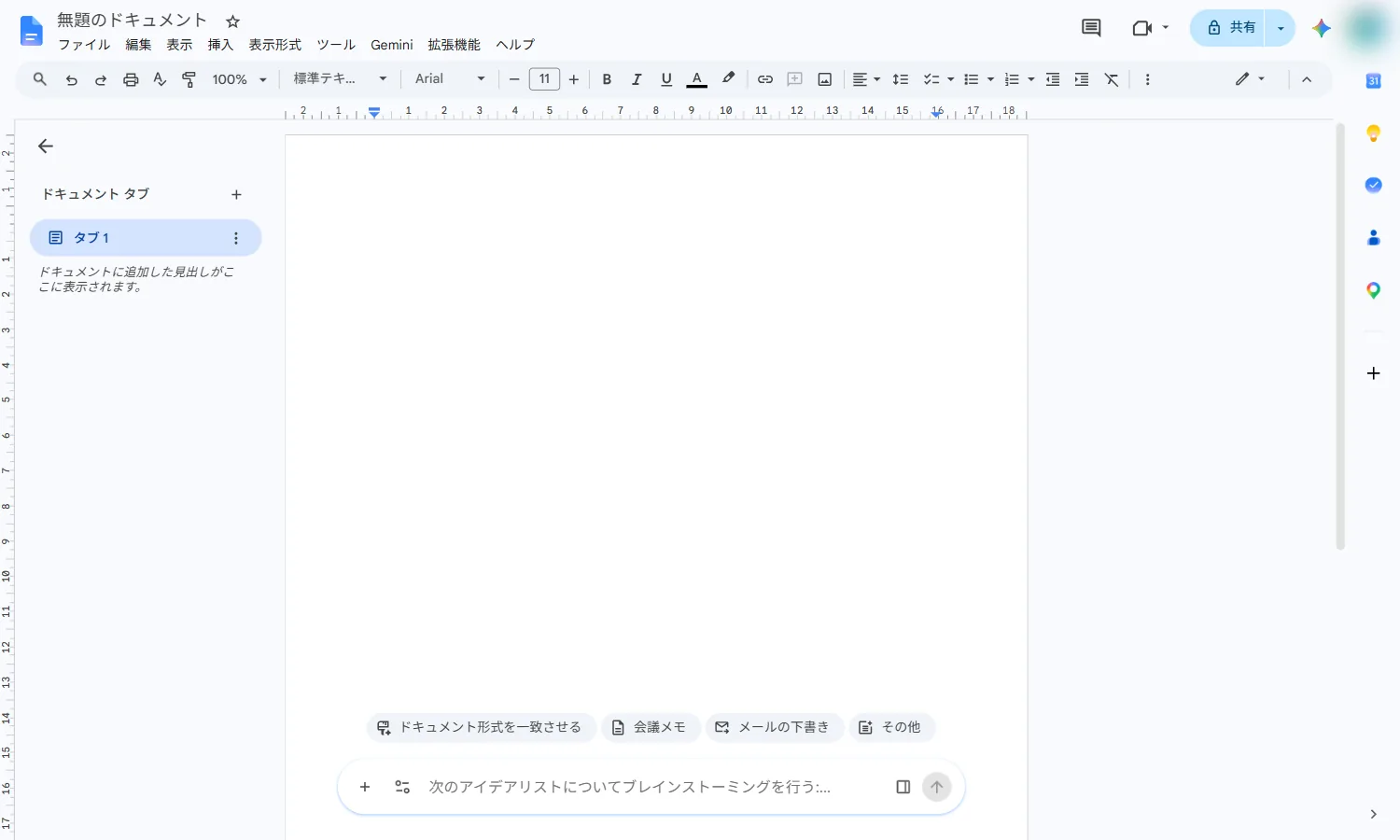The width and height of the screenshot is (1400, 840).
Task: Open Google Keep side panel
Action: point(1373,133)
